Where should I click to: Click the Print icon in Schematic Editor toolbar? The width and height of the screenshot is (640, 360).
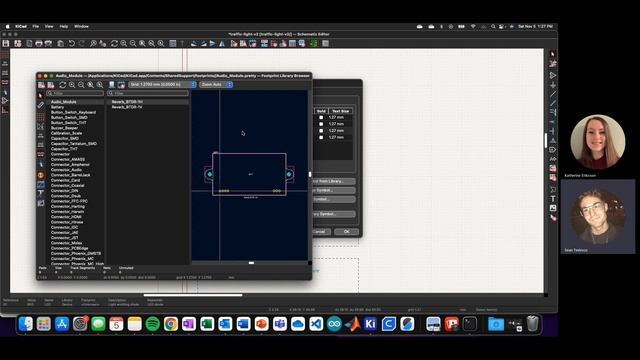[39, 43]
